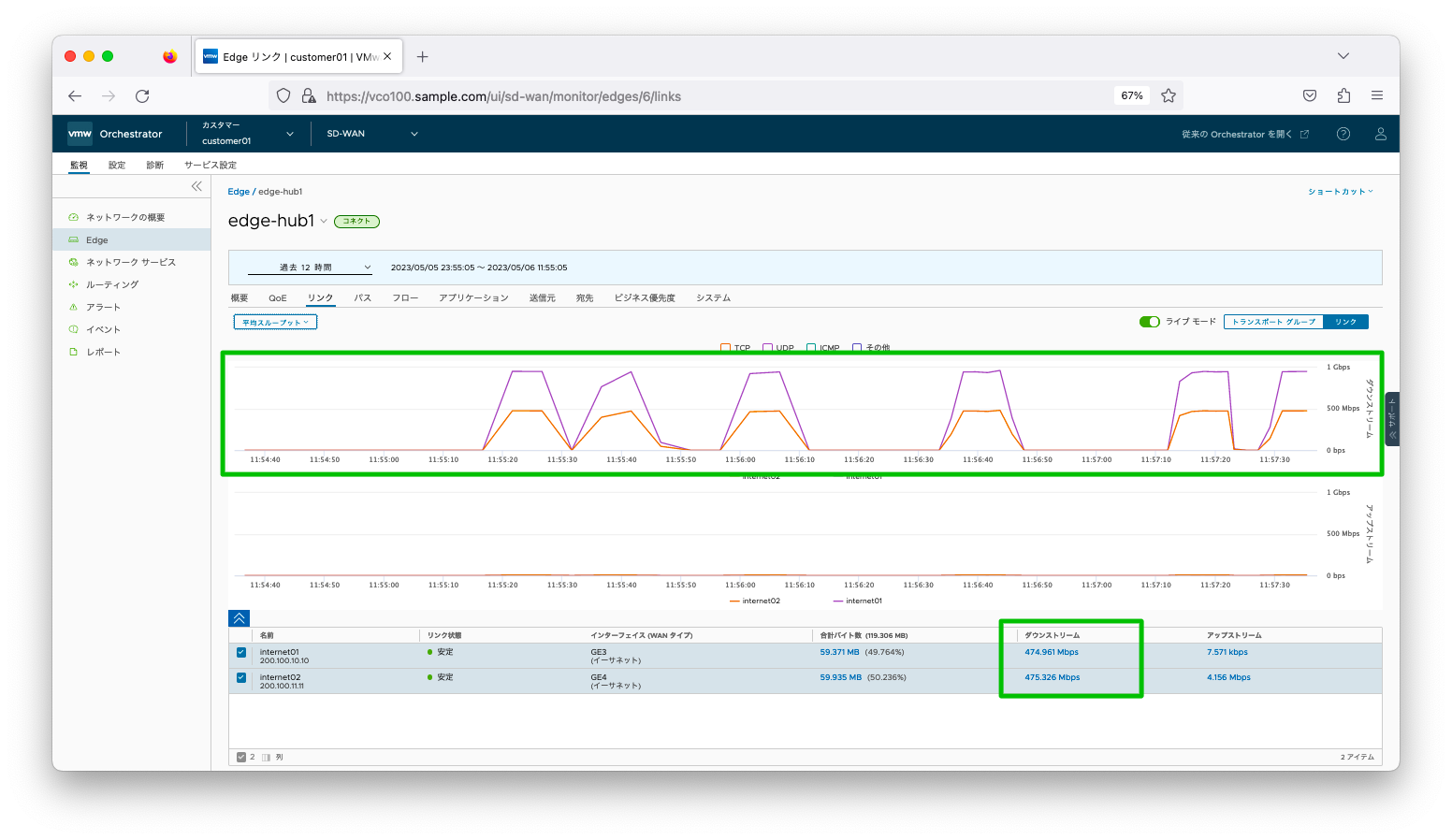Screen dimensions: 1452x840
Task: Toggle ライブ モード switch
Action: pyautogui.click(x=1149, y=322)
